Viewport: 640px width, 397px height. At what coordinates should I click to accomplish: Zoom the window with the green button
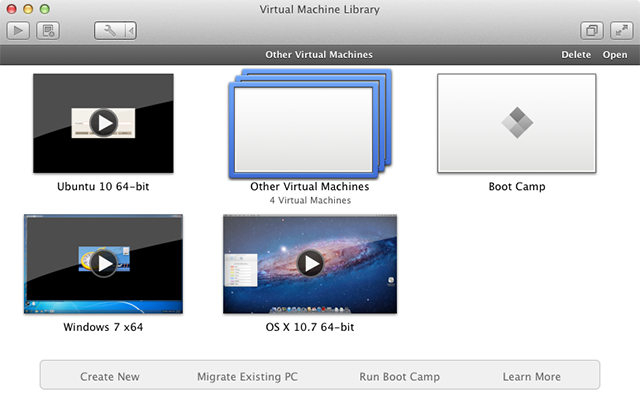[x=45, y=9]
